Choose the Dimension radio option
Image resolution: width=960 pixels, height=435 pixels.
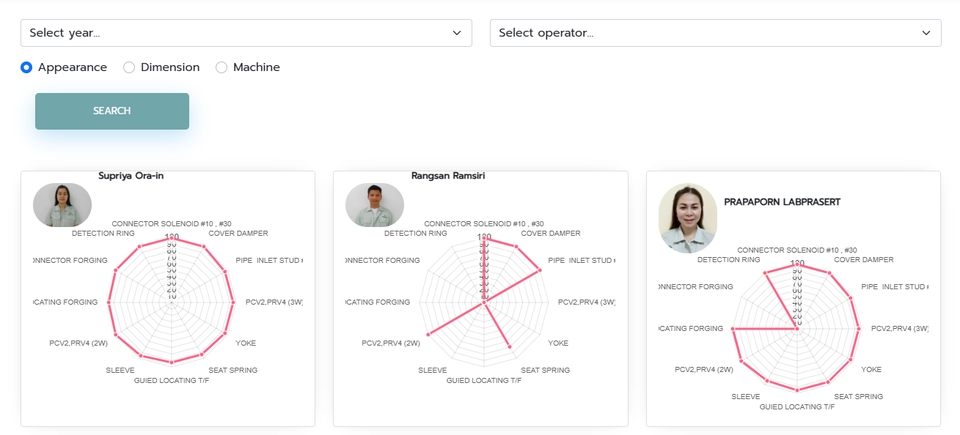click(x=129, y=67)
